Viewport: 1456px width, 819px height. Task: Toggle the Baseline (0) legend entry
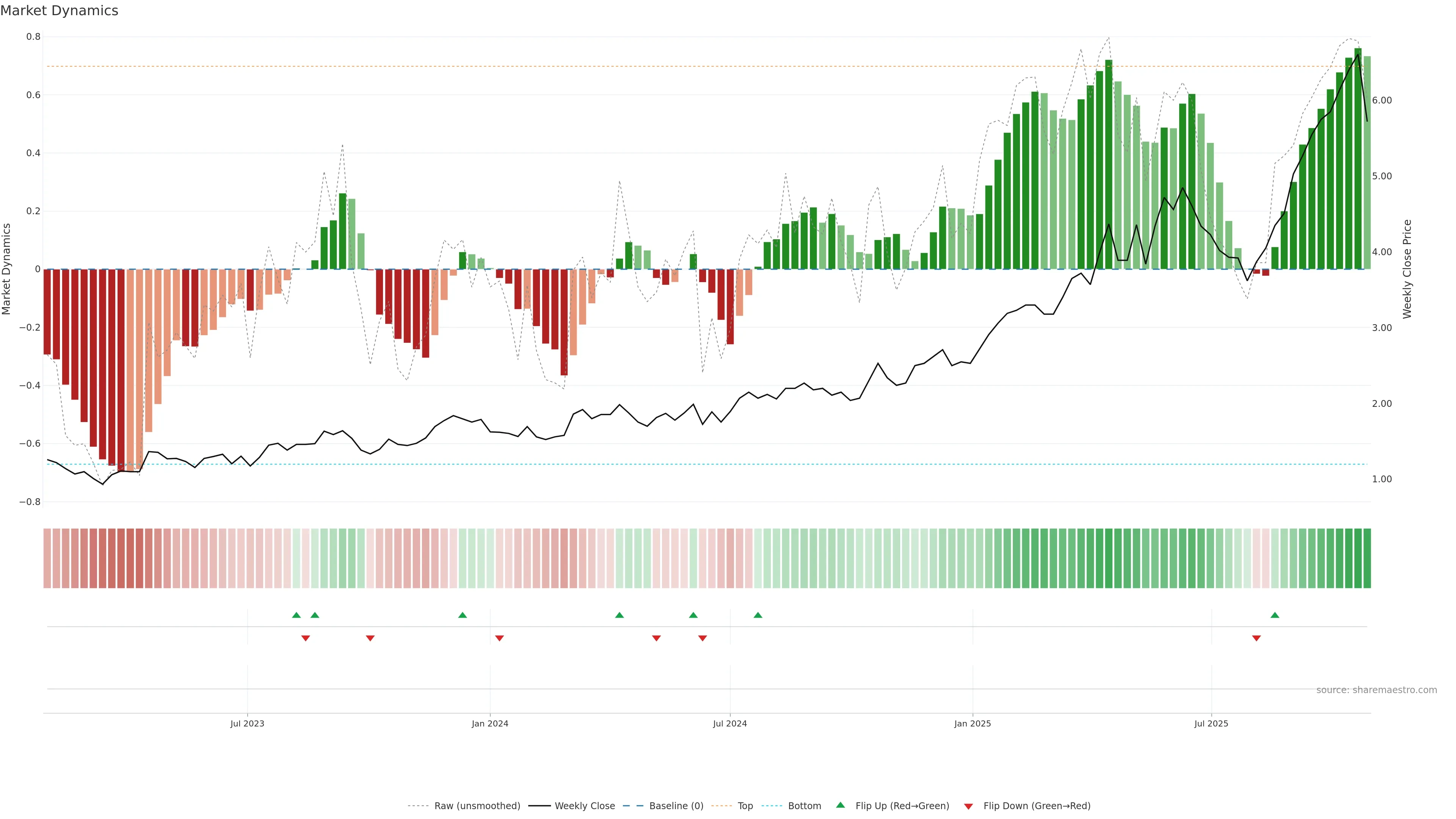pyautogui.click(x=676, y=806)
